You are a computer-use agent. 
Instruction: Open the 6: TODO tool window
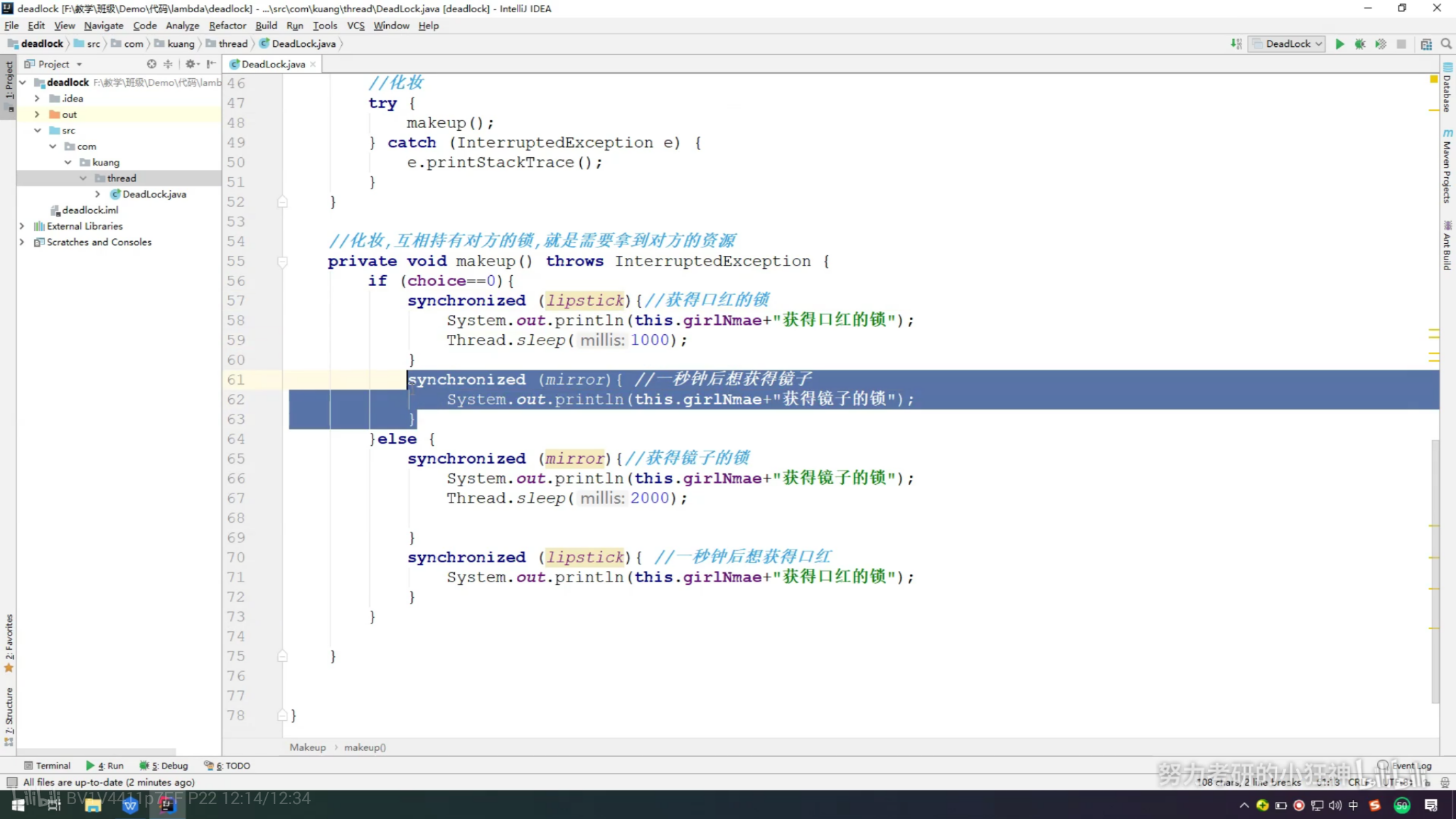pos(227,766)
